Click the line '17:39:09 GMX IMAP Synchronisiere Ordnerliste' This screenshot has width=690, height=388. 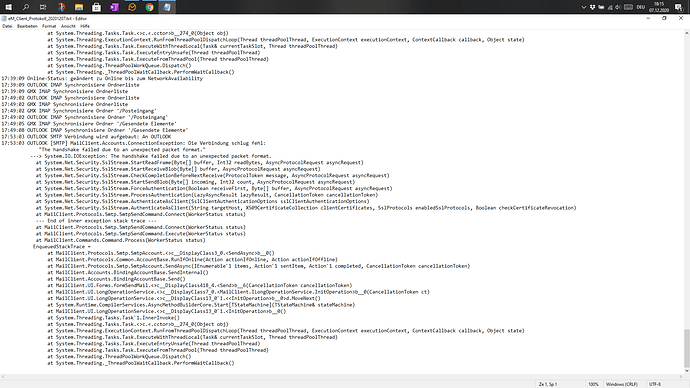pyautogui.click(x=65, y=92)
